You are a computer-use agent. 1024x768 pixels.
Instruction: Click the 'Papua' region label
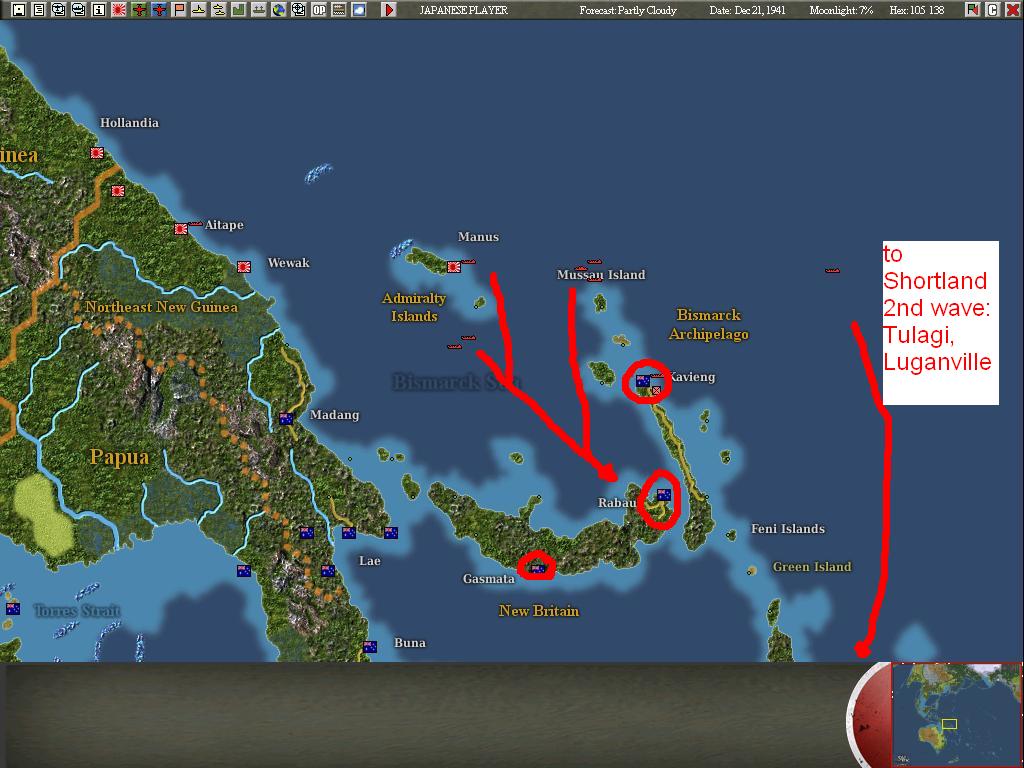point(119,456)
